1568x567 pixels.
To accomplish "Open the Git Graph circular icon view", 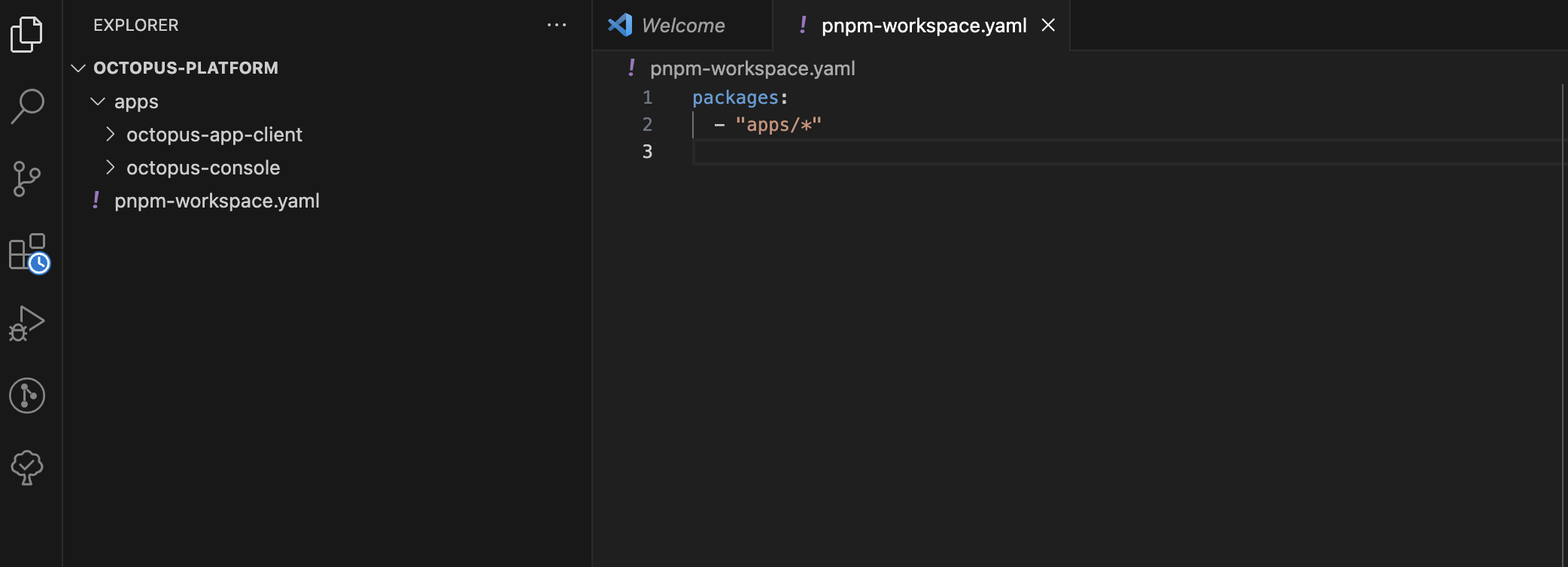I will click(27, 396).
